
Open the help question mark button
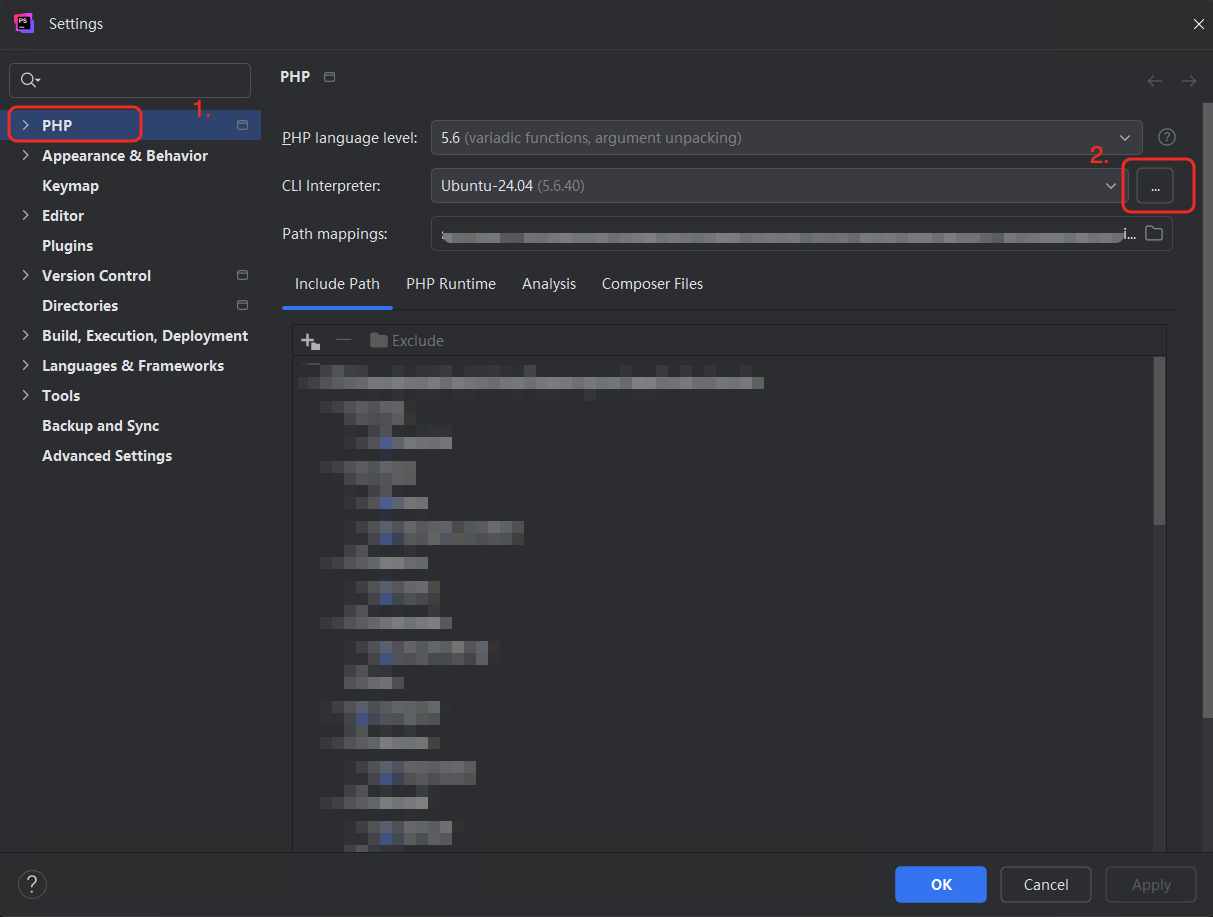(x=32, y=884)
